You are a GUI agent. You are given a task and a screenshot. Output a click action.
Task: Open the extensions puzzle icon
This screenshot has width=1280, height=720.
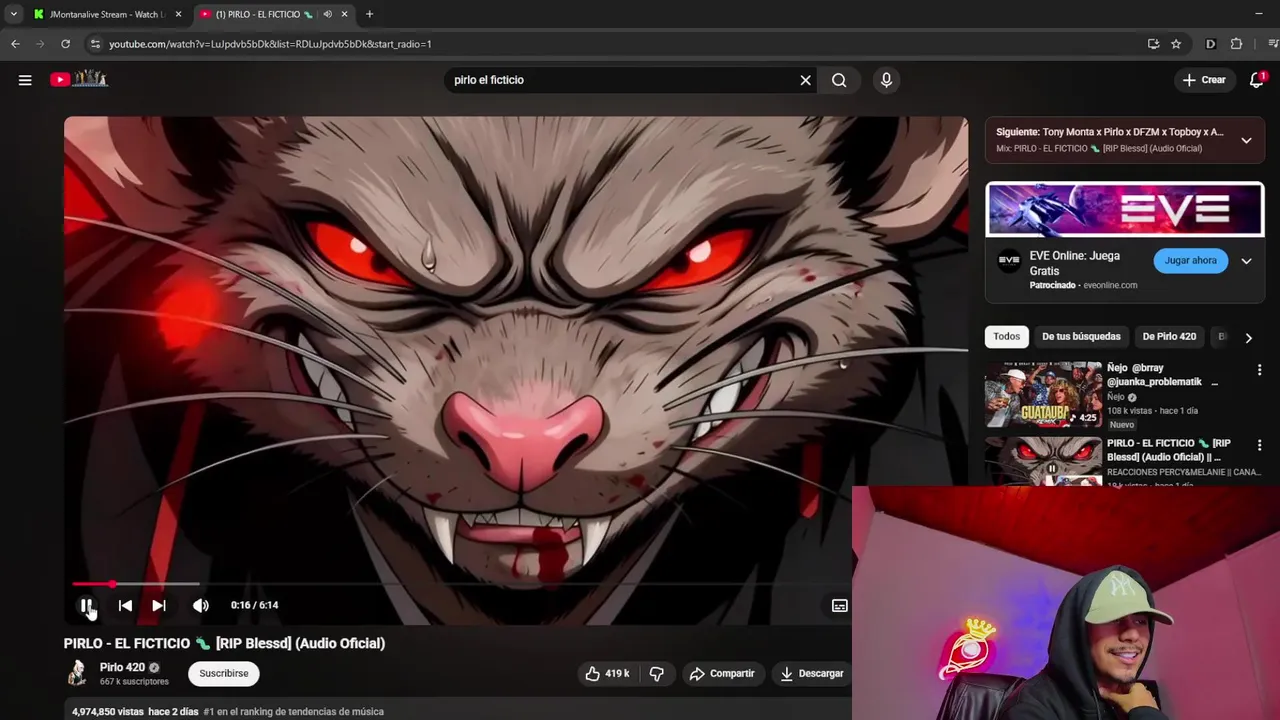click(1236, 44)
